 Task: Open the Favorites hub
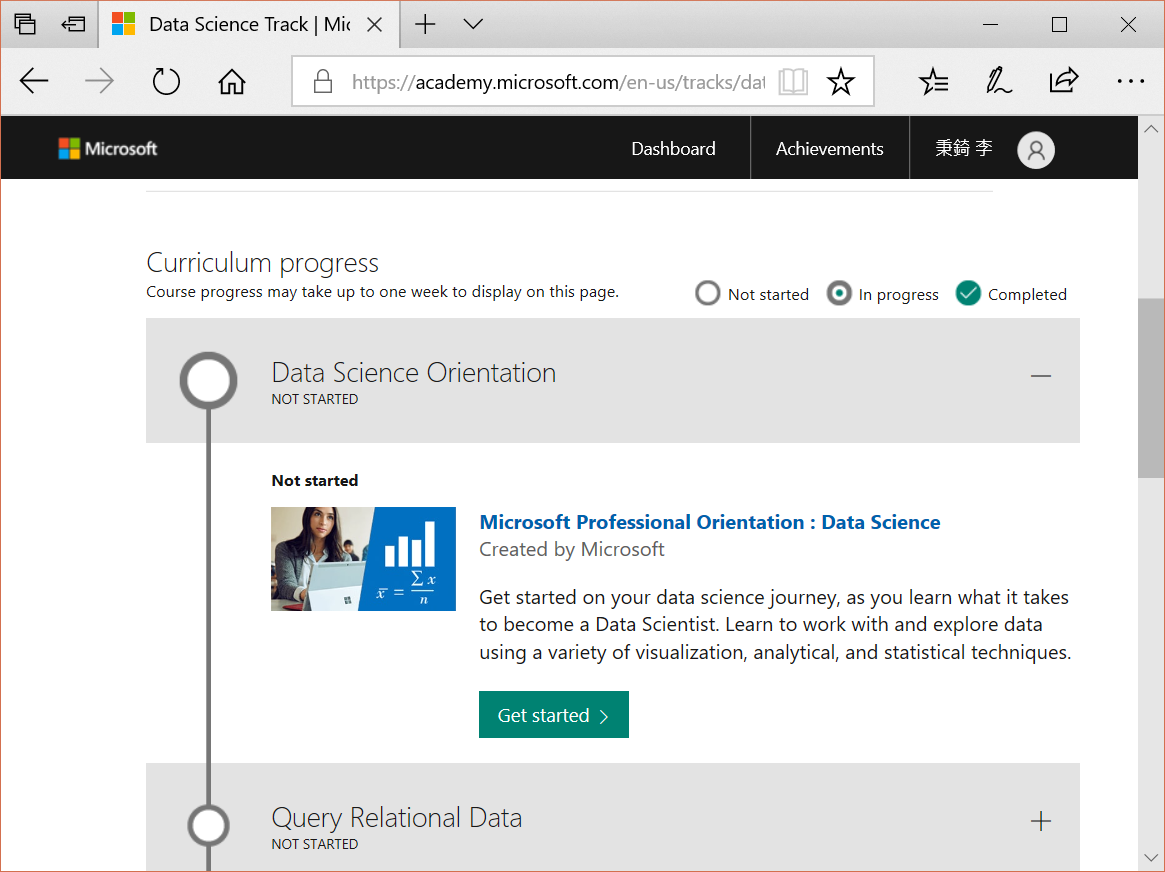[x=933, y=81]
